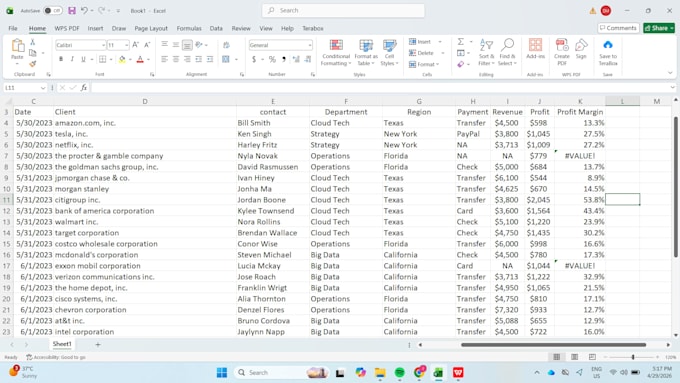Click the vertical scrollbar thumb
The height and width of the screenshot is (383, 680).
pos(676,187)
